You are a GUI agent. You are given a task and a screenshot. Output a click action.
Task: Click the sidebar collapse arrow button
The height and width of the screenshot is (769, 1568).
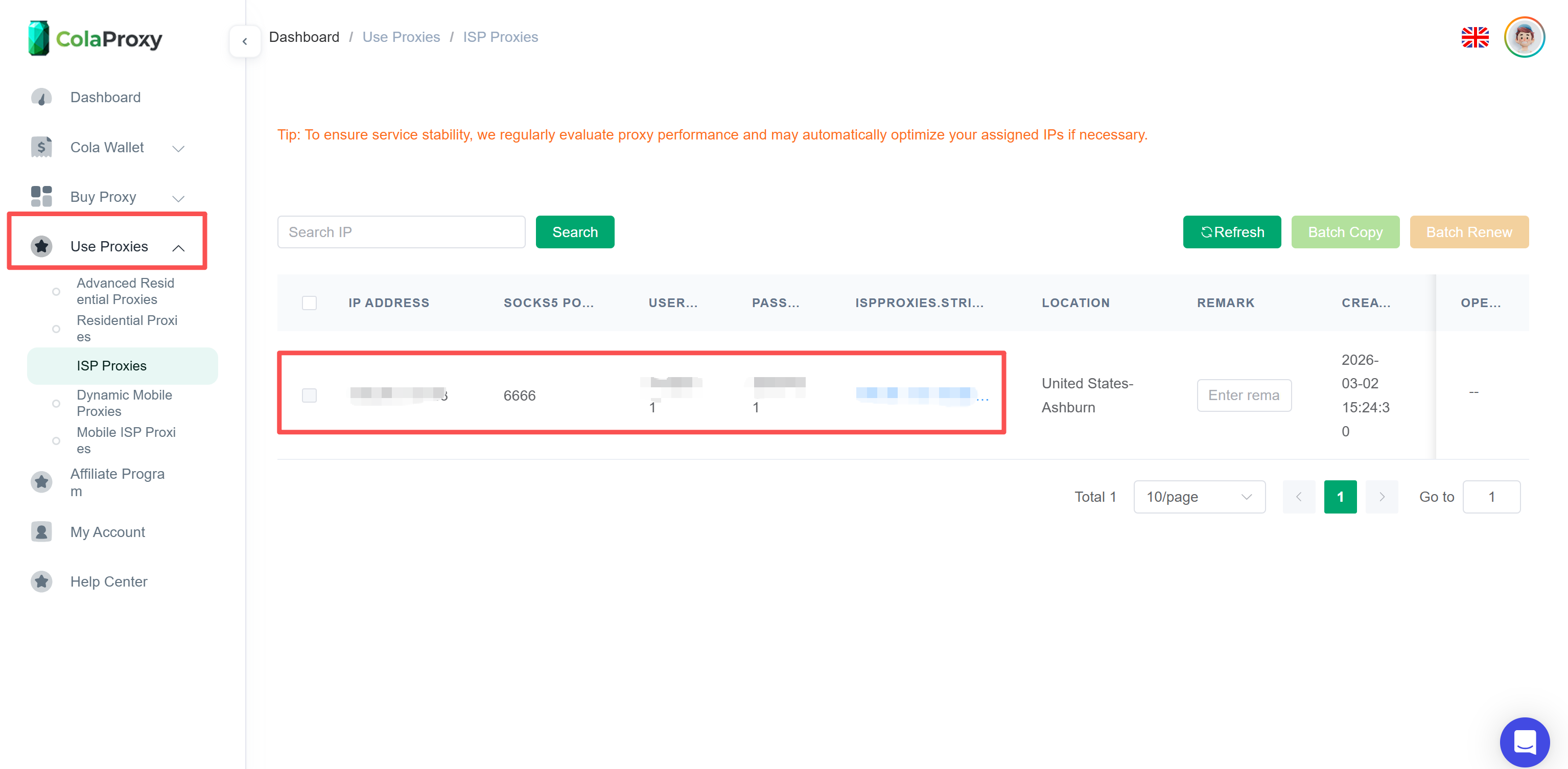(245, 41)
